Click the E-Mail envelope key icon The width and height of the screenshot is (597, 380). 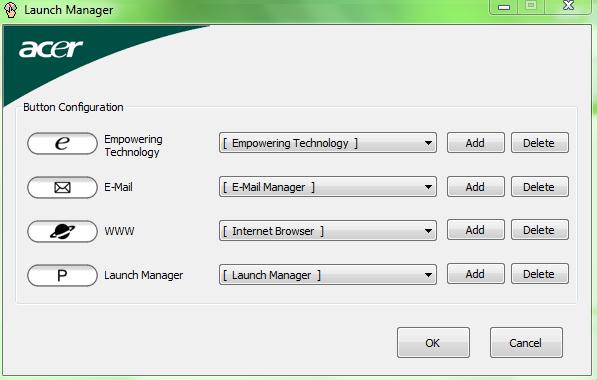pos(62,187)
